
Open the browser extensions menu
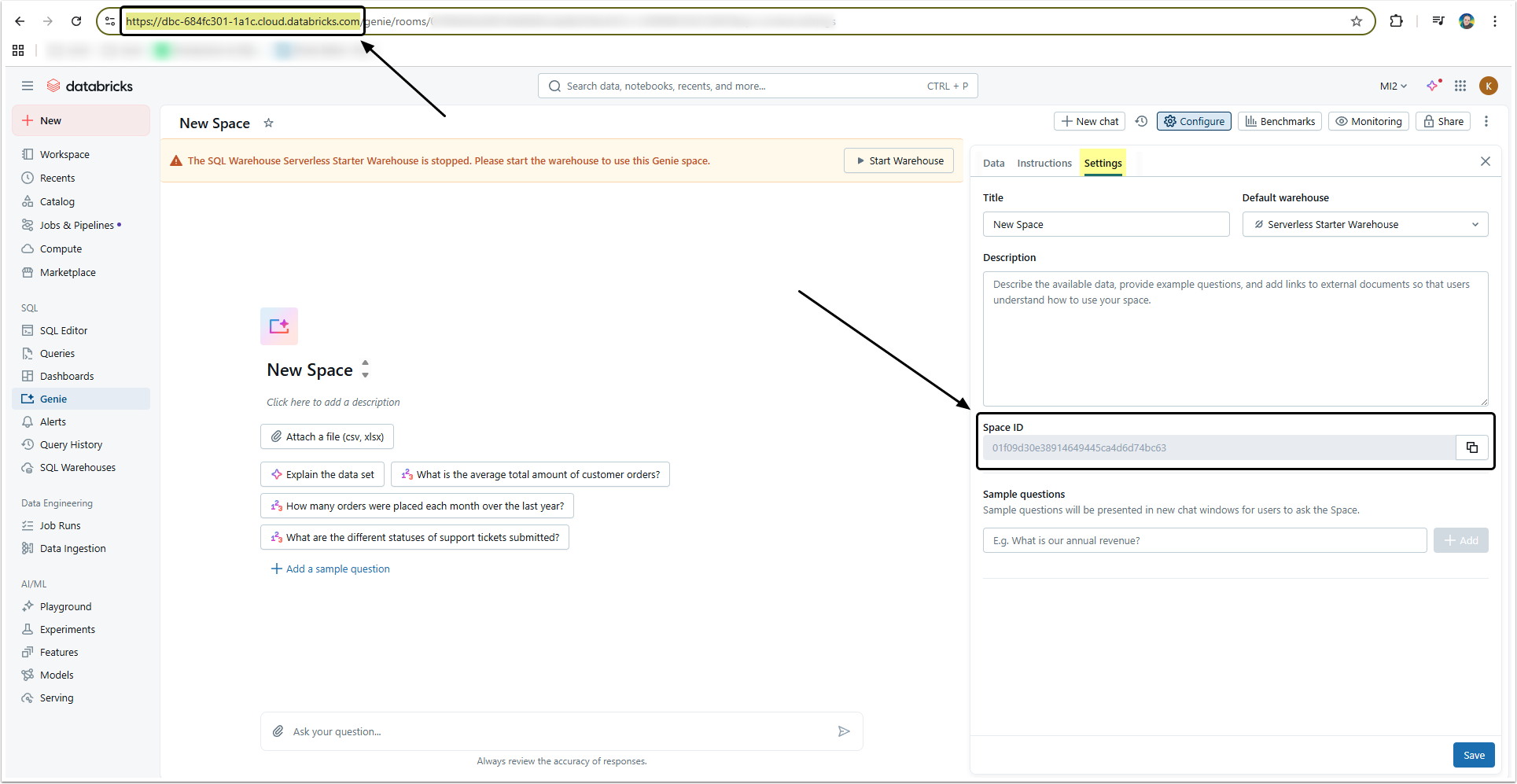(1397, 21)
